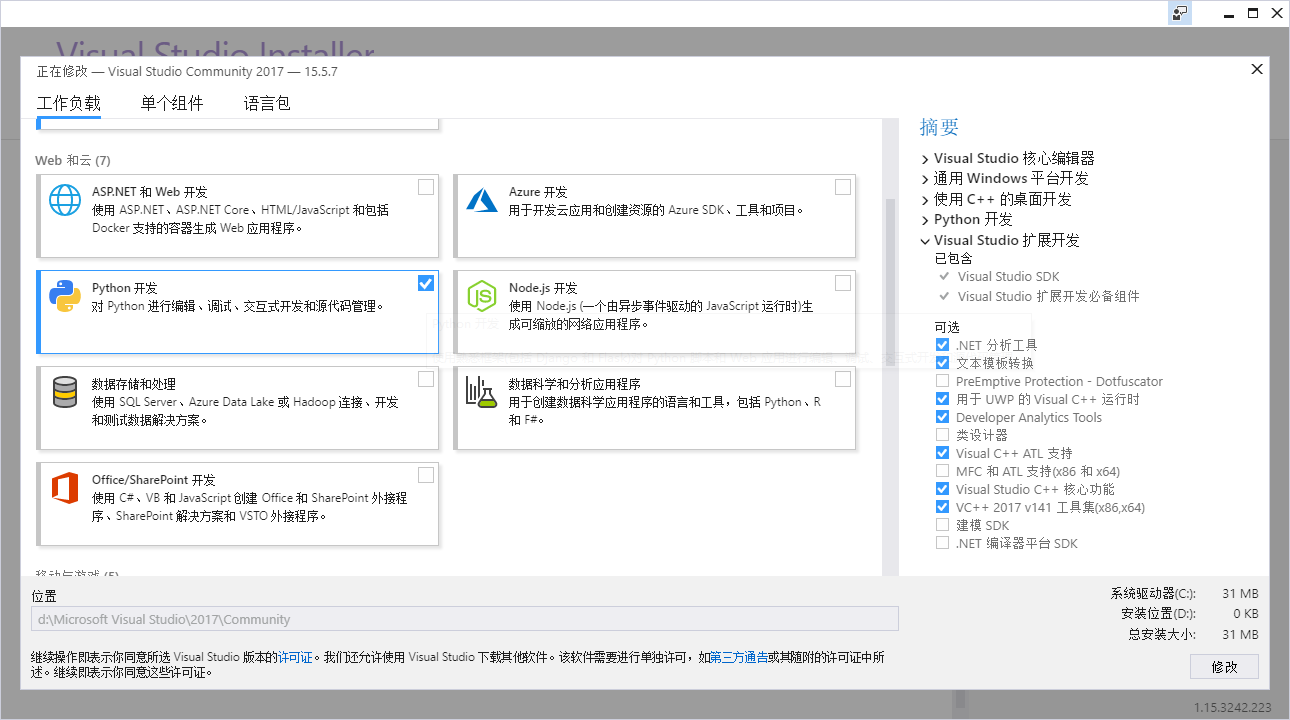Viewport: 1290px width, 720px height.
Task: Check the ASP.NET 和 Web 开发 workload
Action: [x=426, y=187]
